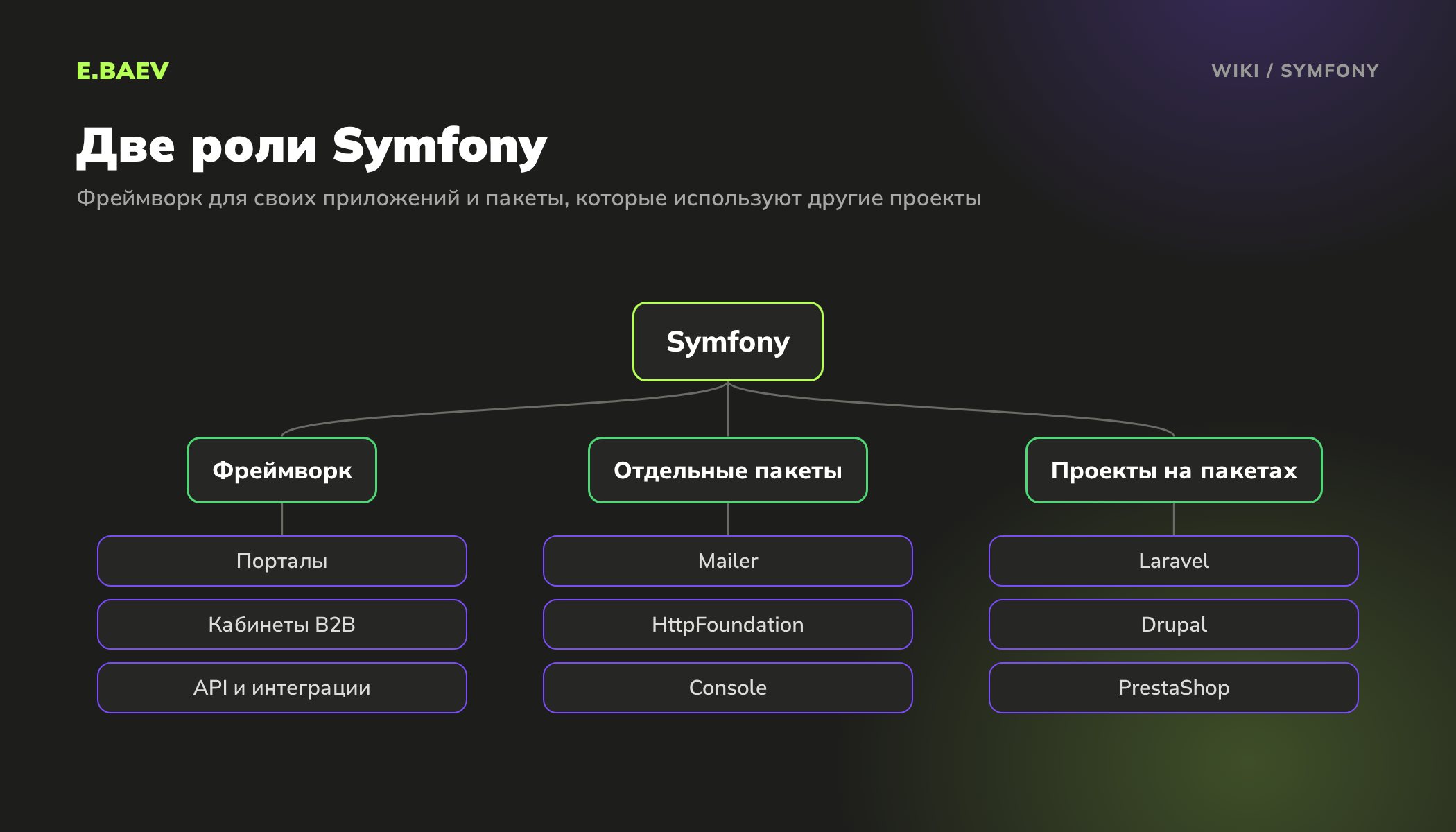Click the Drupal project box
This screenshot has width=1456, height=832.
pos(1174,625)
